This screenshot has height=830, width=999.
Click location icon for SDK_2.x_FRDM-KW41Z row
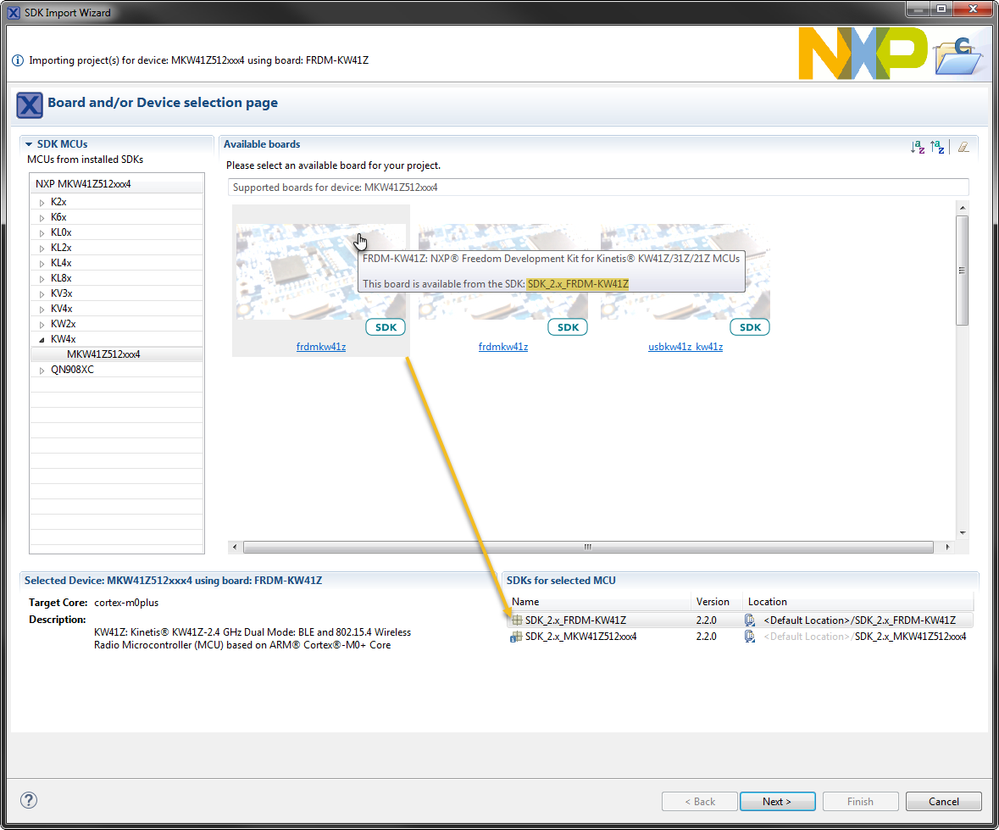click(x=750, y=620)
